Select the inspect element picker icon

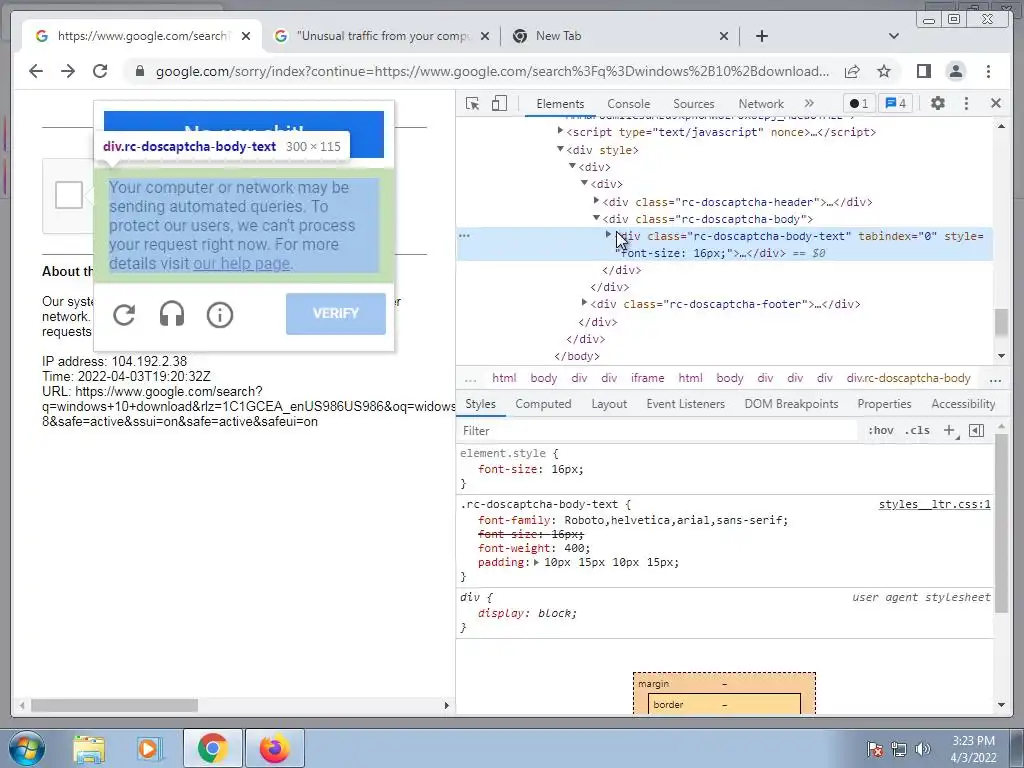click(x=473, y=103)
